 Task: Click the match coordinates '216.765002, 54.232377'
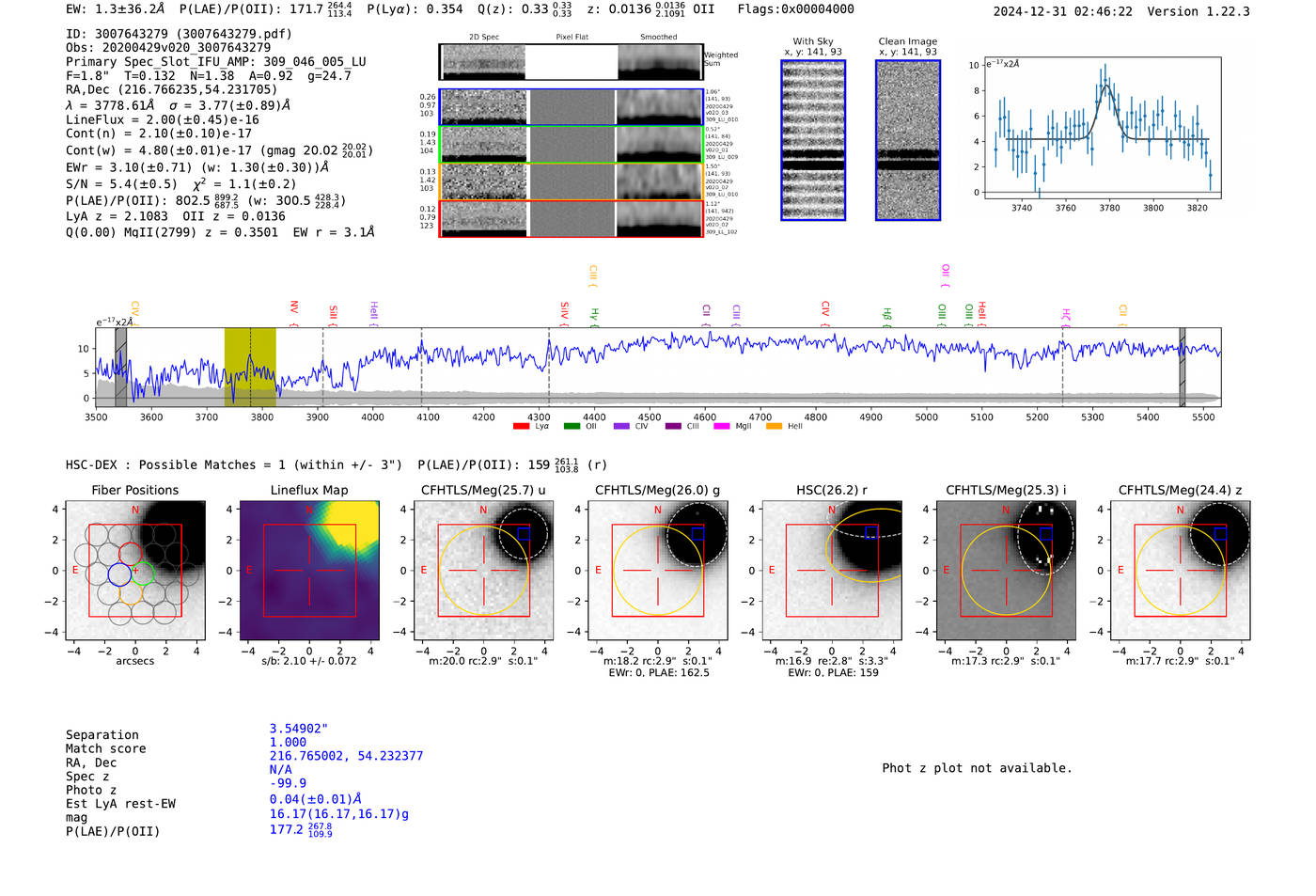pos(347,756)
